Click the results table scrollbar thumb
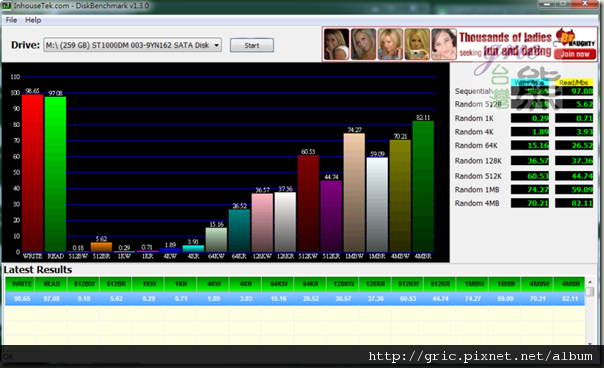 click(x=590, y=292)
